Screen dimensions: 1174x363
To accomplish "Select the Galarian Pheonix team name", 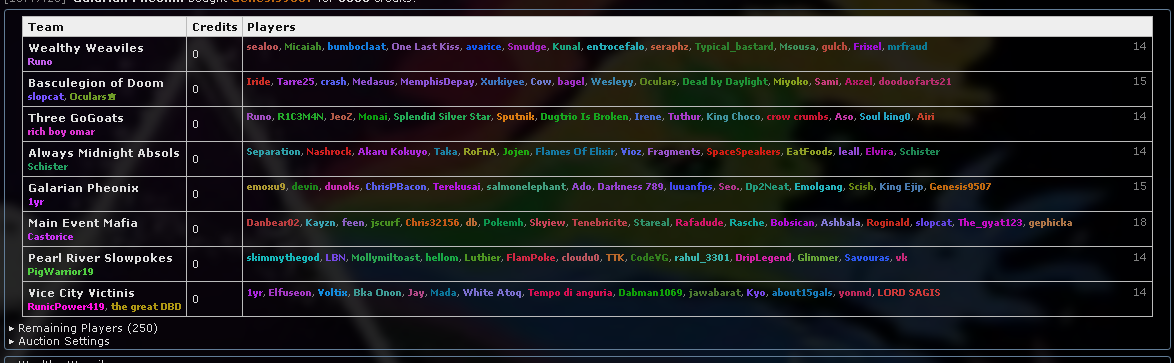I will click(x=83, y=188).
